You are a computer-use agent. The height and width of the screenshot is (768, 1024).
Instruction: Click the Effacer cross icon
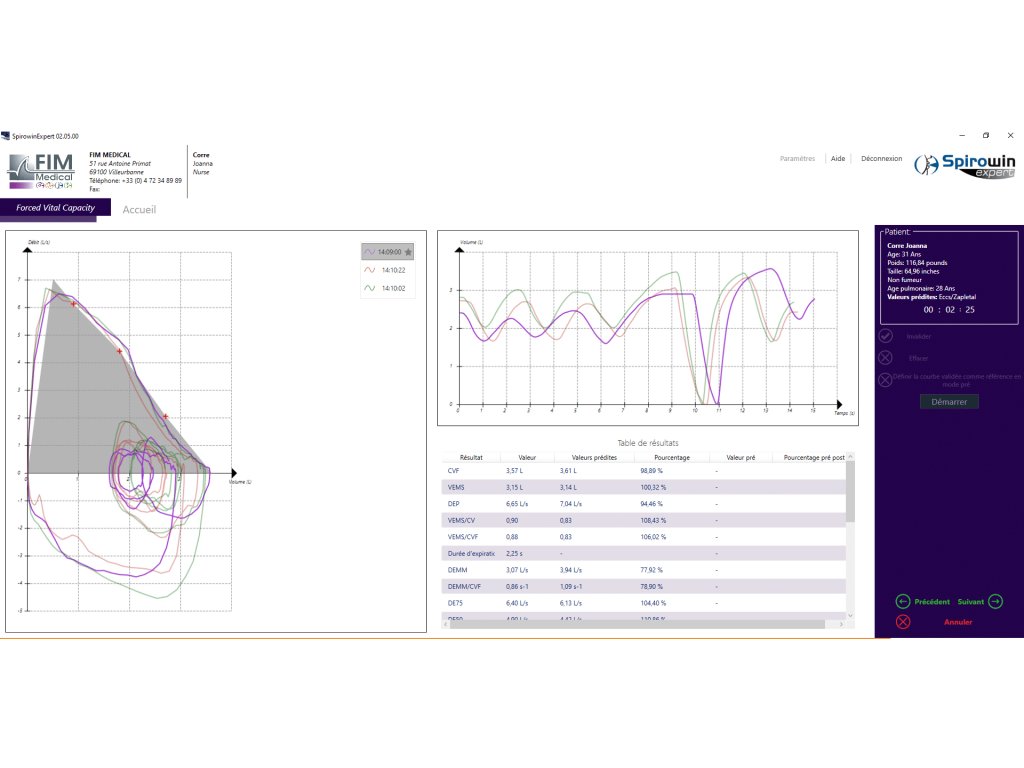886,357
